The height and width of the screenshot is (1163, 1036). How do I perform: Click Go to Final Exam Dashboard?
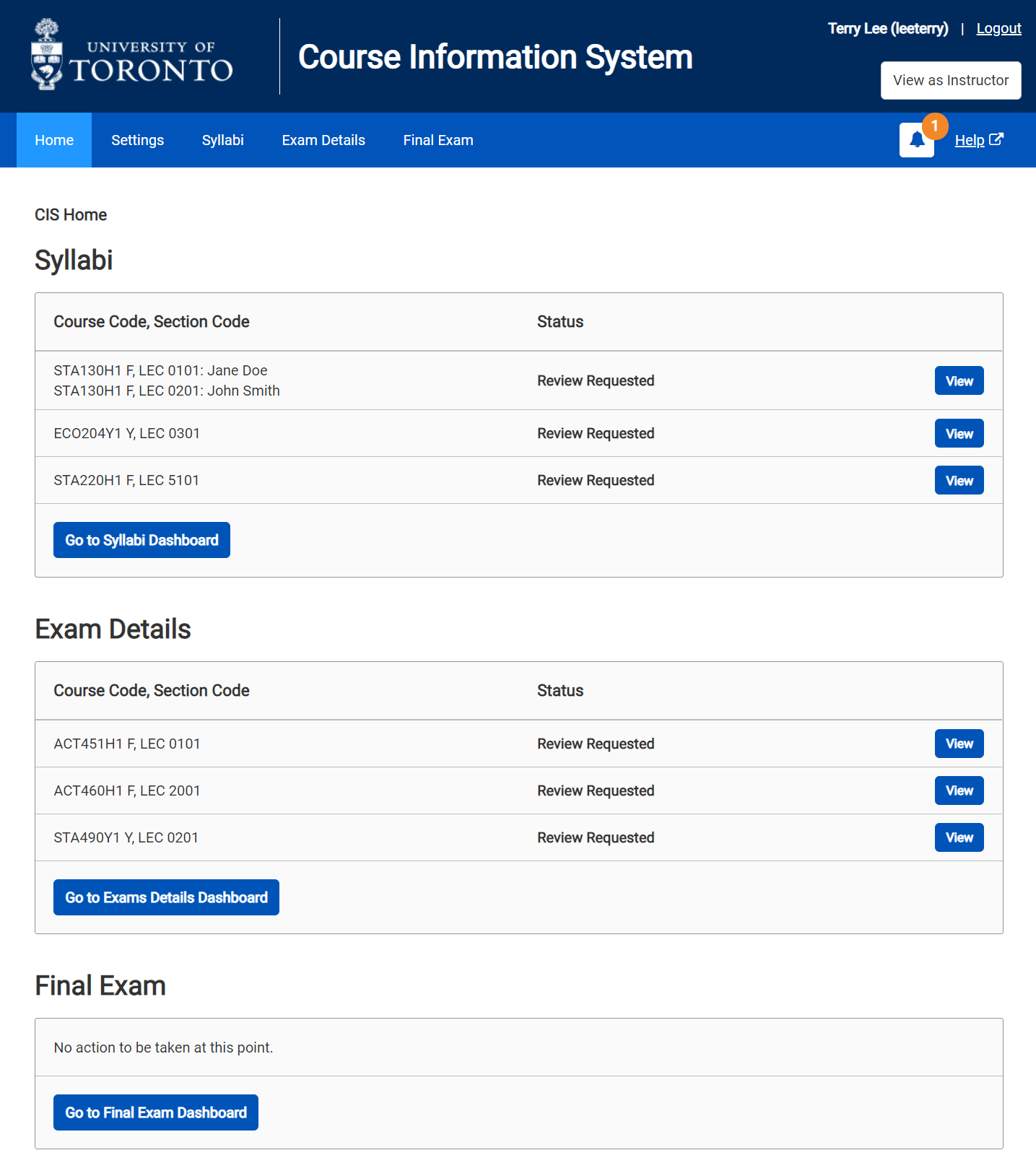156,1112
